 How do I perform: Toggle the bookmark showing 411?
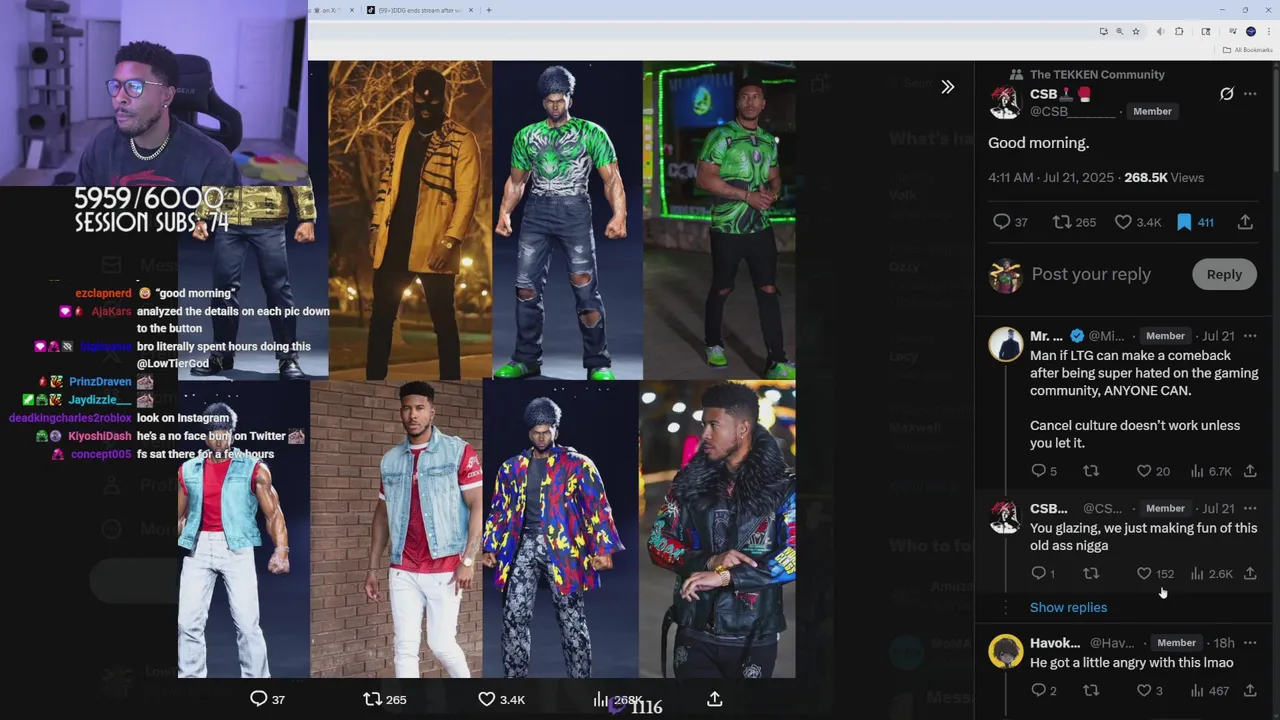tap(1184, 222)
